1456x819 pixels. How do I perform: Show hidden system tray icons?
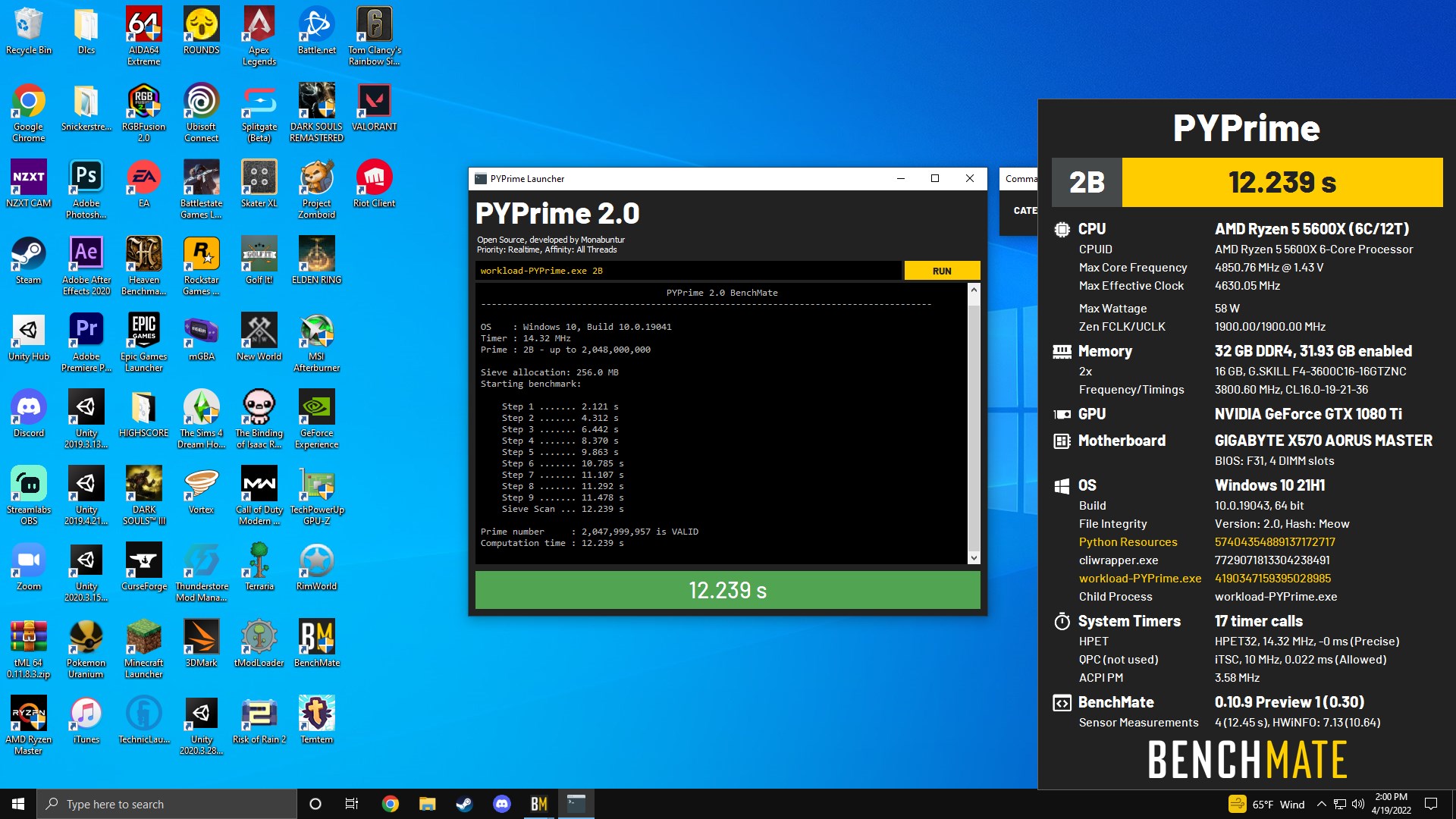click(1321, 804)
